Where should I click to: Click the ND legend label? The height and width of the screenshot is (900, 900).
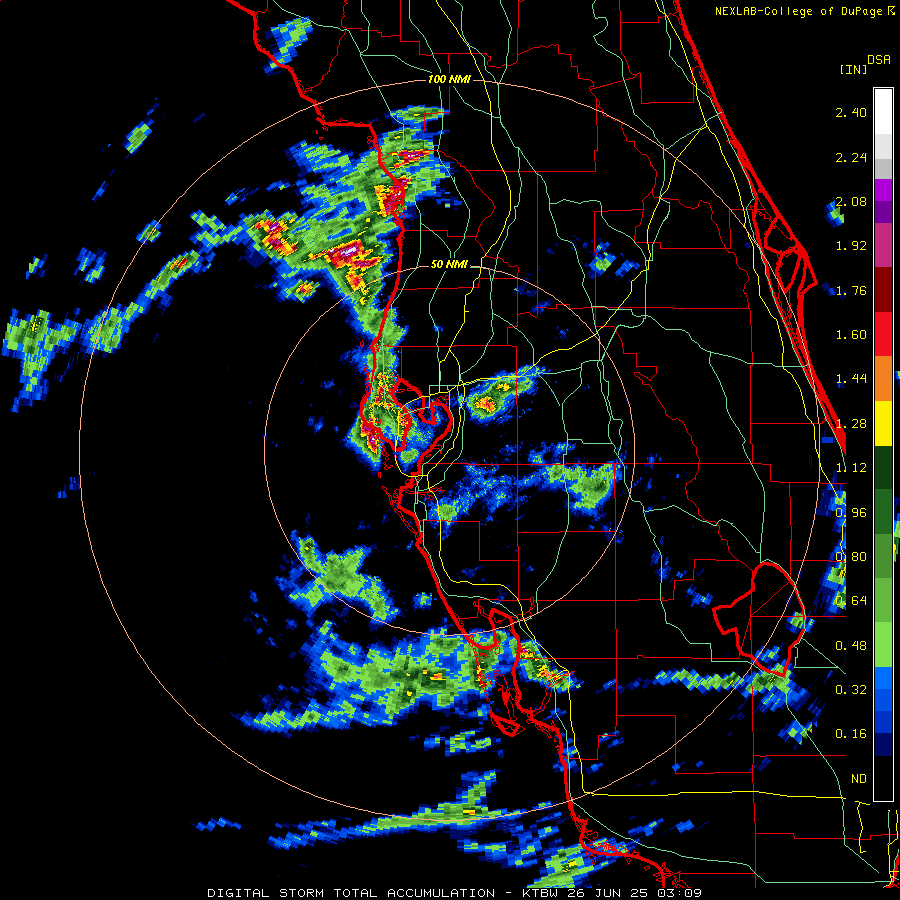point(859,779)
